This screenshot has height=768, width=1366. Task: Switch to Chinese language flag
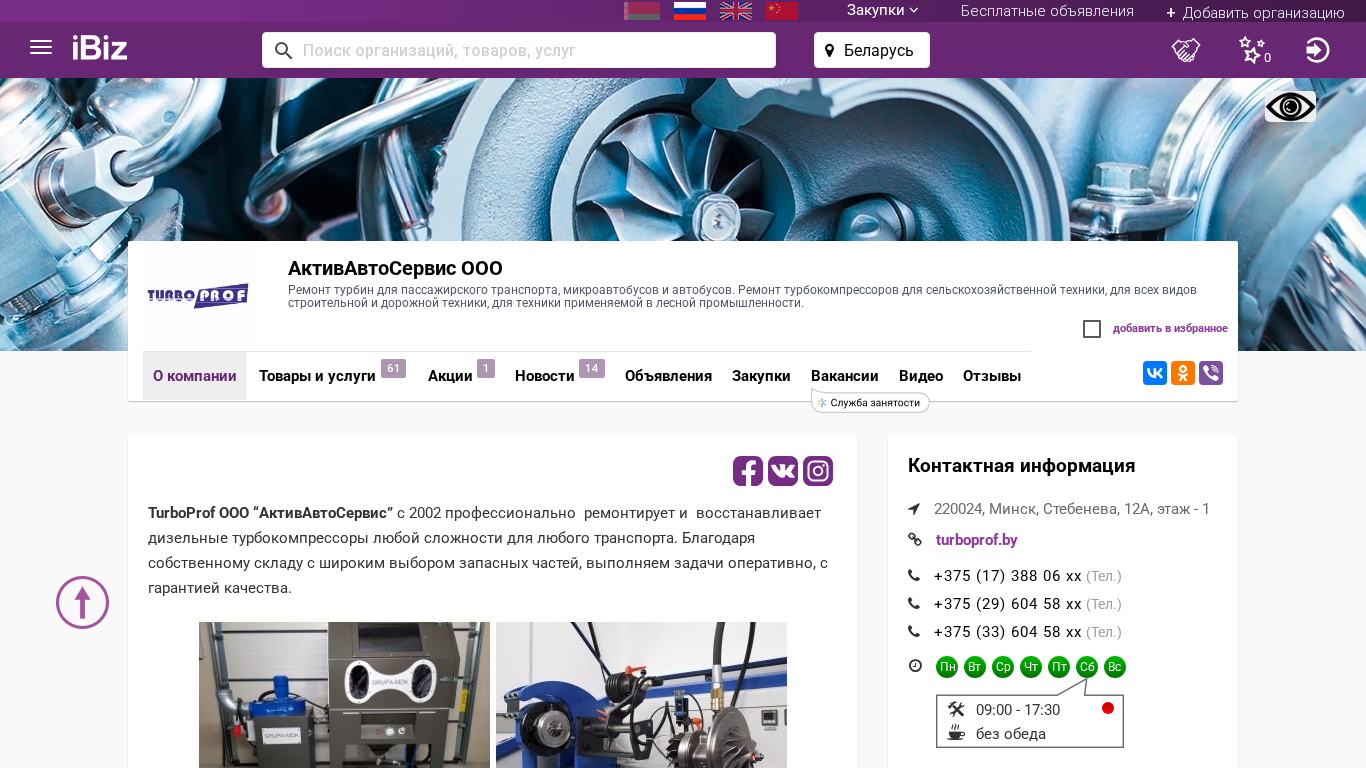(x=782, y=11)
